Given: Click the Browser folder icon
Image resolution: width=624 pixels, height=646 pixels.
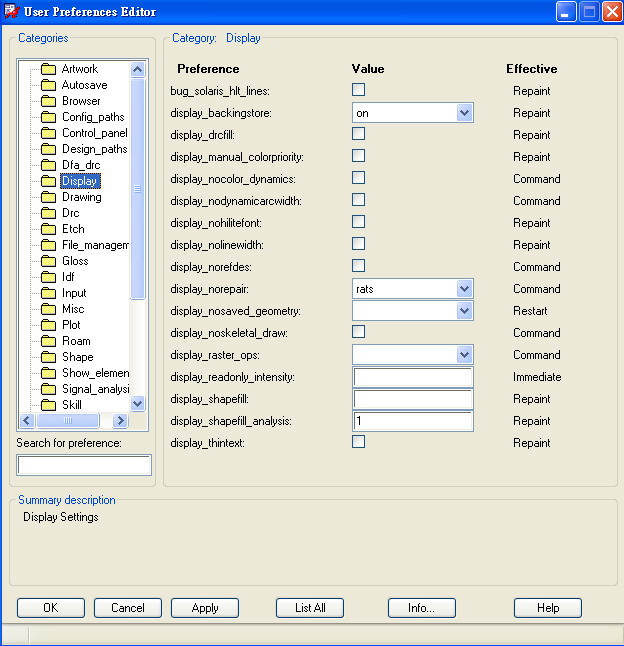Looking at the screenshot, I should pyautogui.click(x=48, y=101).
